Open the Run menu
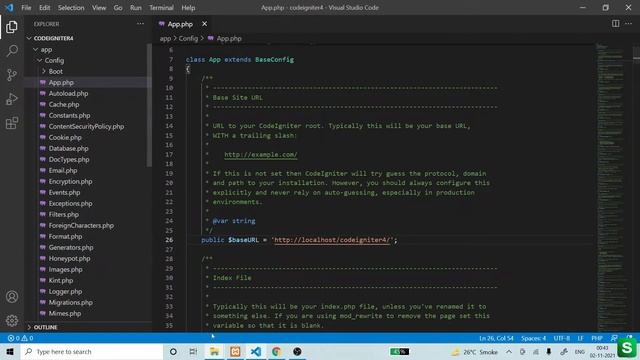 click(x=136, y=7)
